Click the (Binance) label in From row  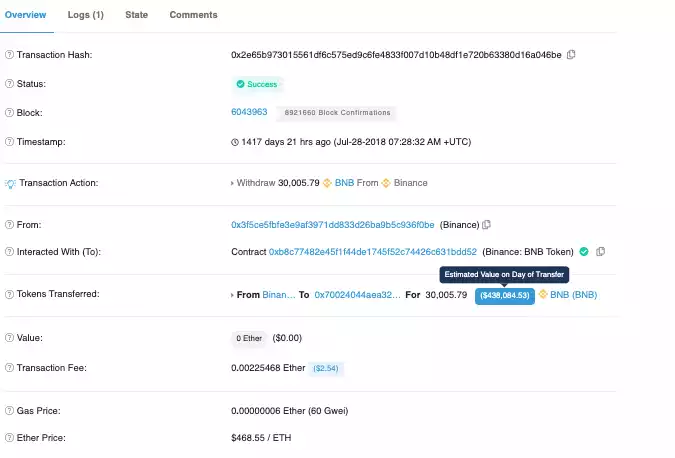[459, 225]
